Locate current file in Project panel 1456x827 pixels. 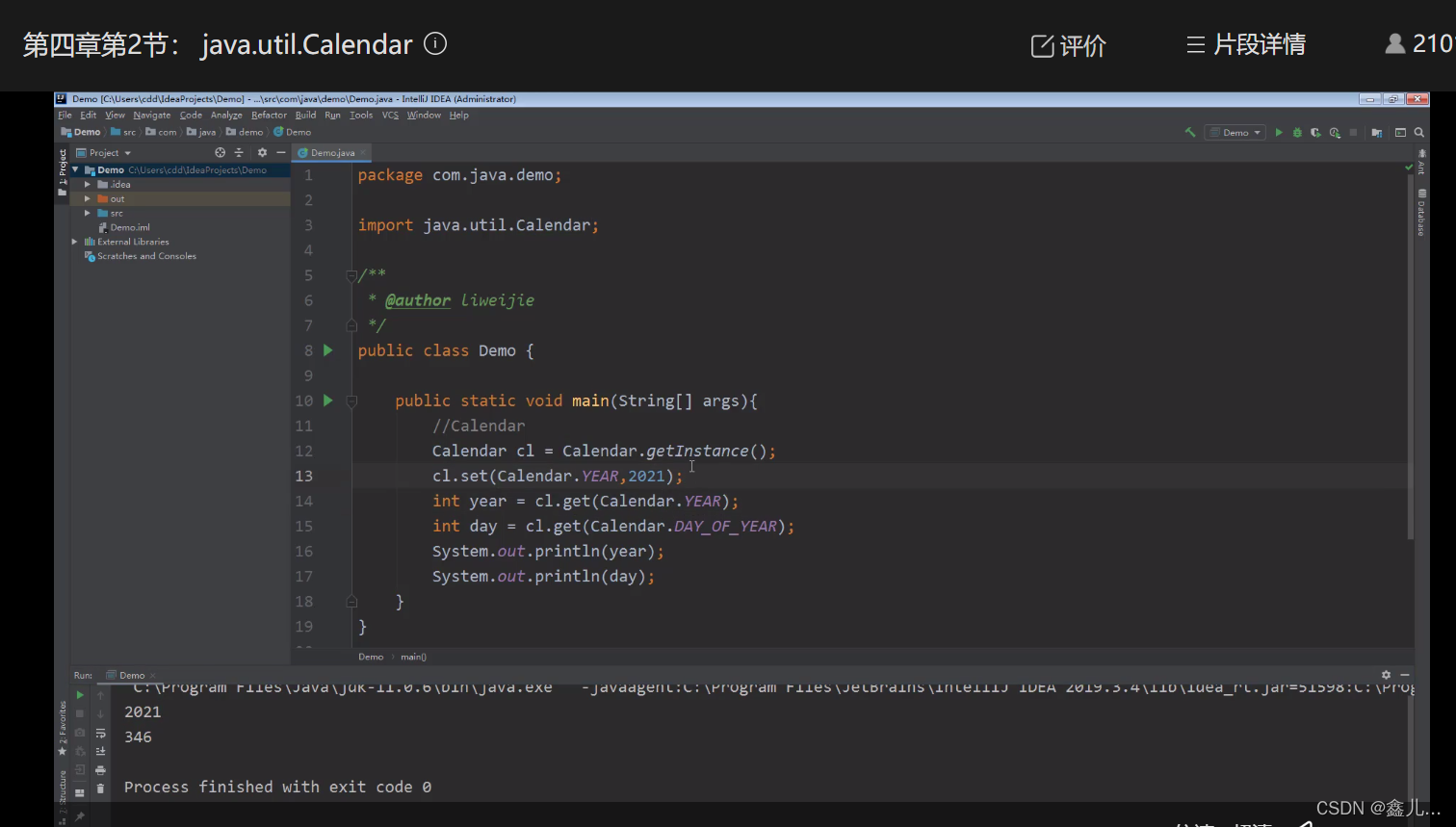(220, 152)
